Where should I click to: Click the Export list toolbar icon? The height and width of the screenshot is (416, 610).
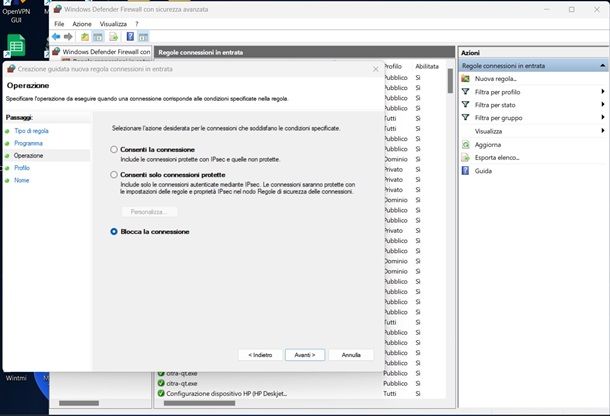click(114, 37)
